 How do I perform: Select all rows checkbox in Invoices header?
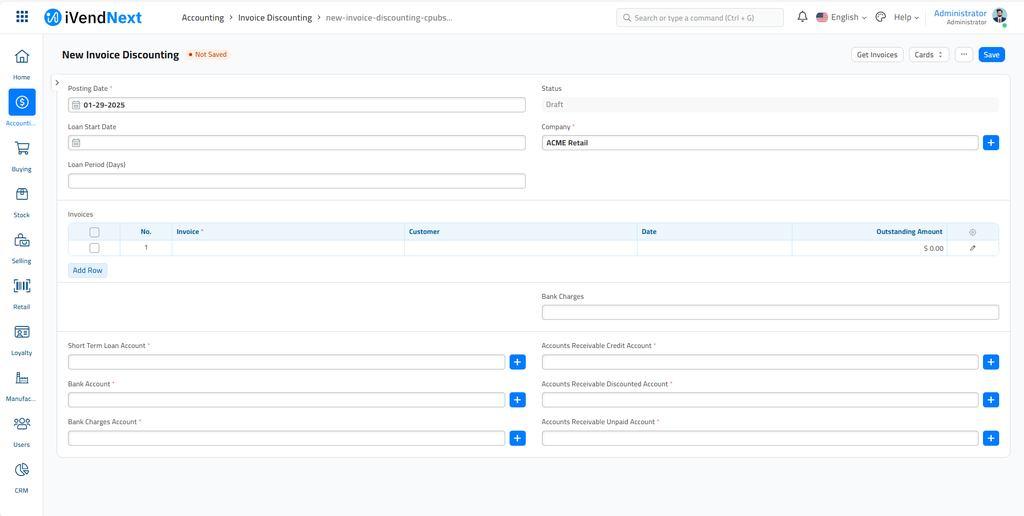[95, 232]
